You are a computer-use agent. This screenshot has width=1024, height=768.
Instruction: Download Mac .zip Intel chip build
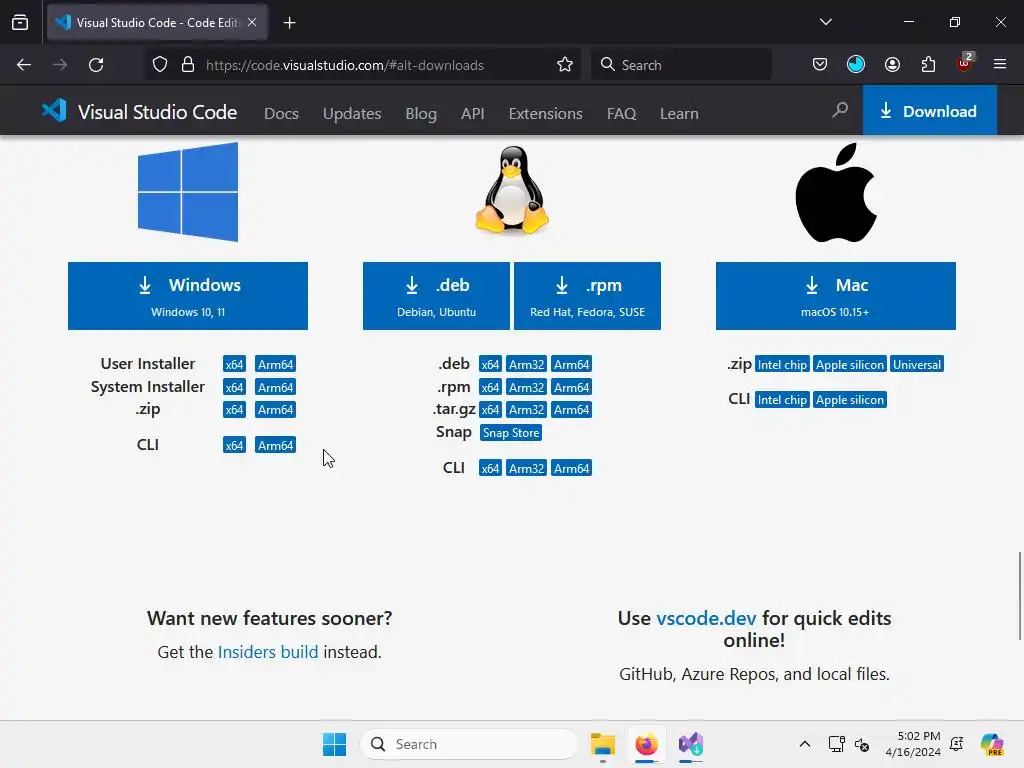point(782,364)
